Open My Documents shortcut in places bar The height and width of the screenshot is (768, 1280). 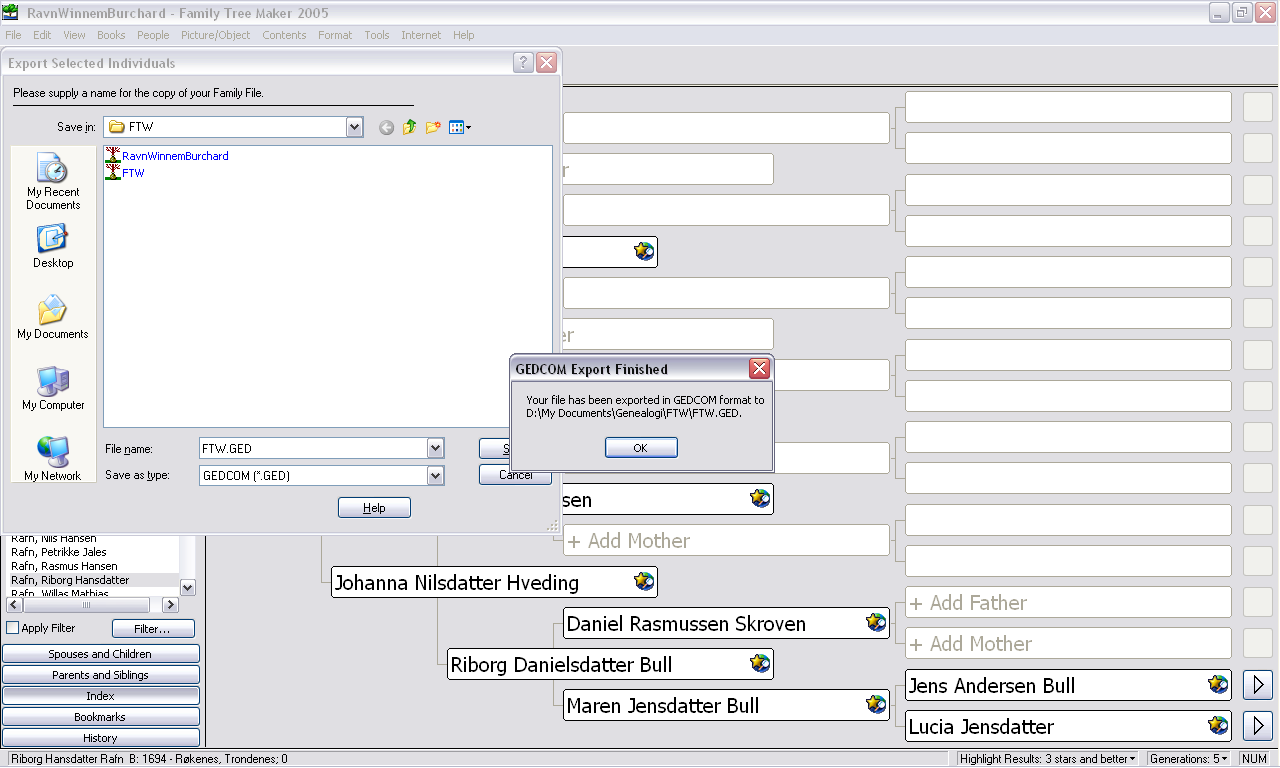click(x=53, y=317)
